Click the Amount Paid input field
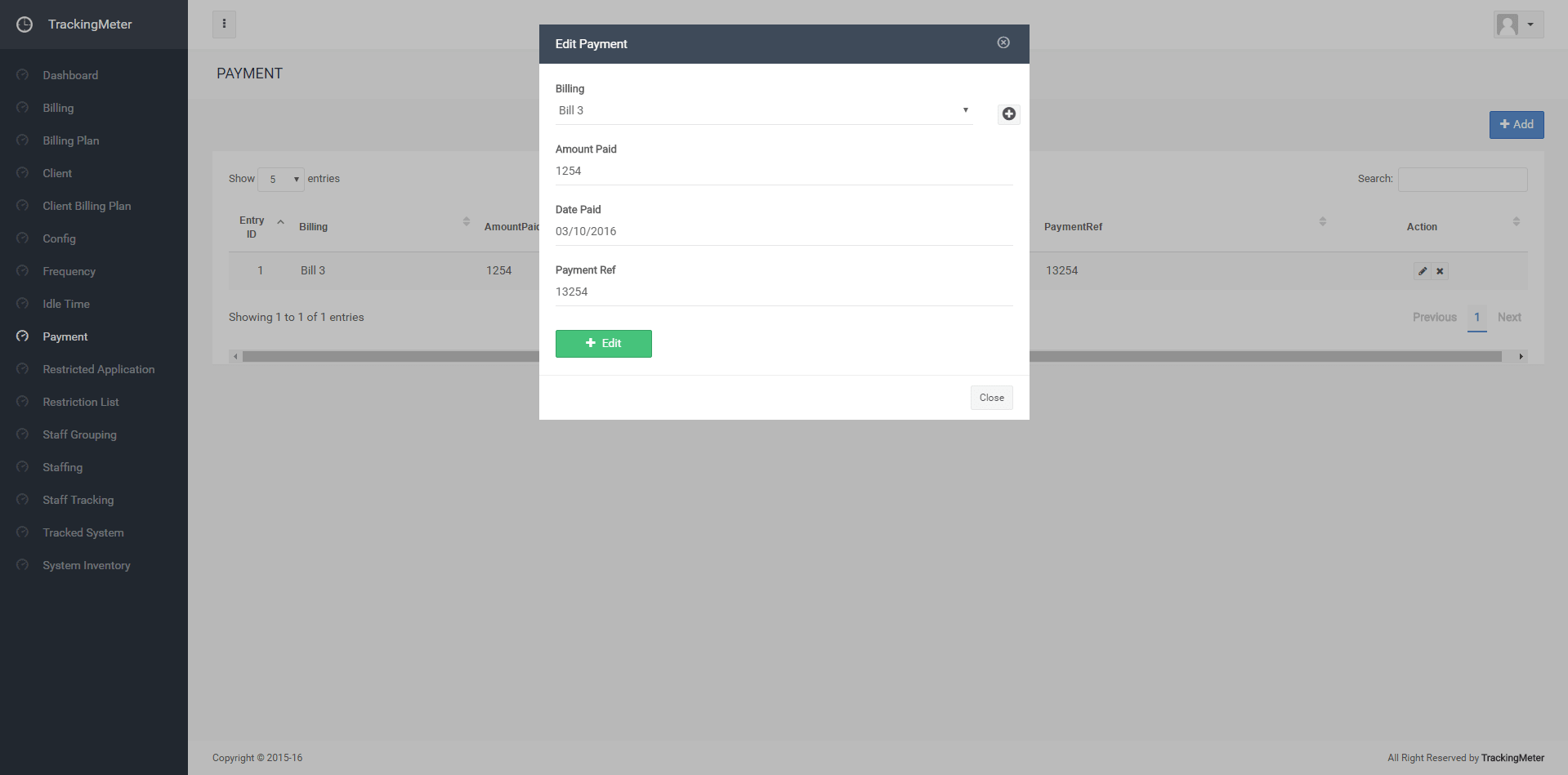 tap(784, 171)
